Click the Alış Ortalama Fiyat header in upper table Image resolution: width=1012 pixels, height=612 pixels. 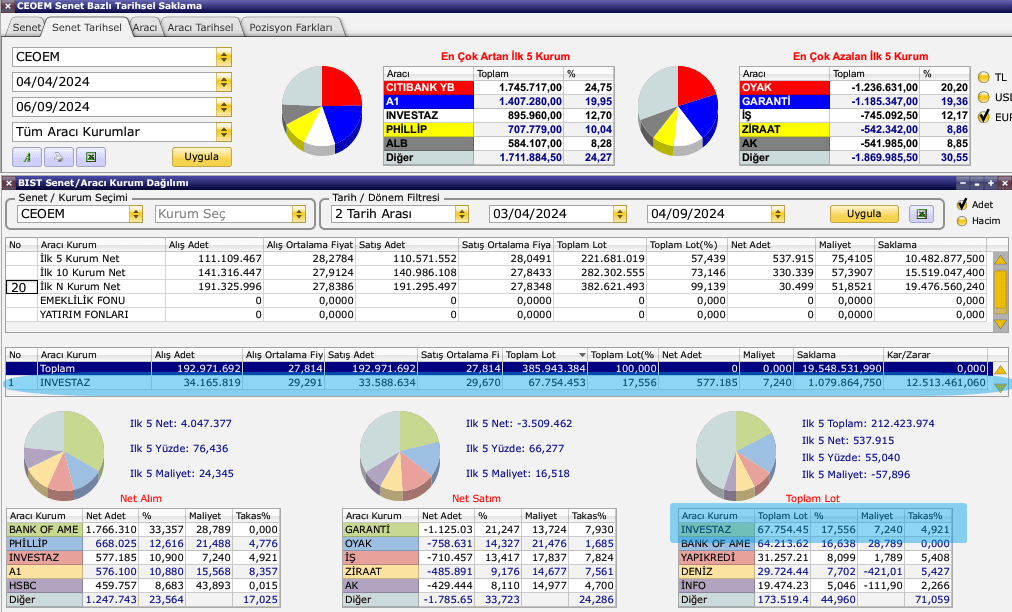point(310,245)
